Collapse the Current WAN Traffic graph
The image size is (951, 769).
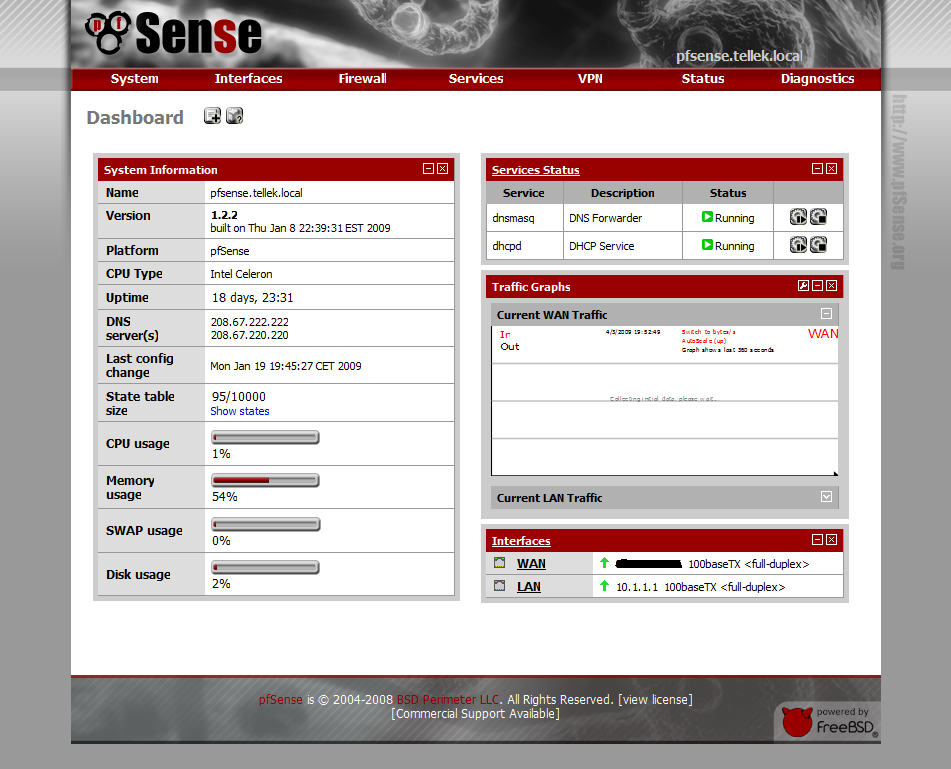[826, 314]
